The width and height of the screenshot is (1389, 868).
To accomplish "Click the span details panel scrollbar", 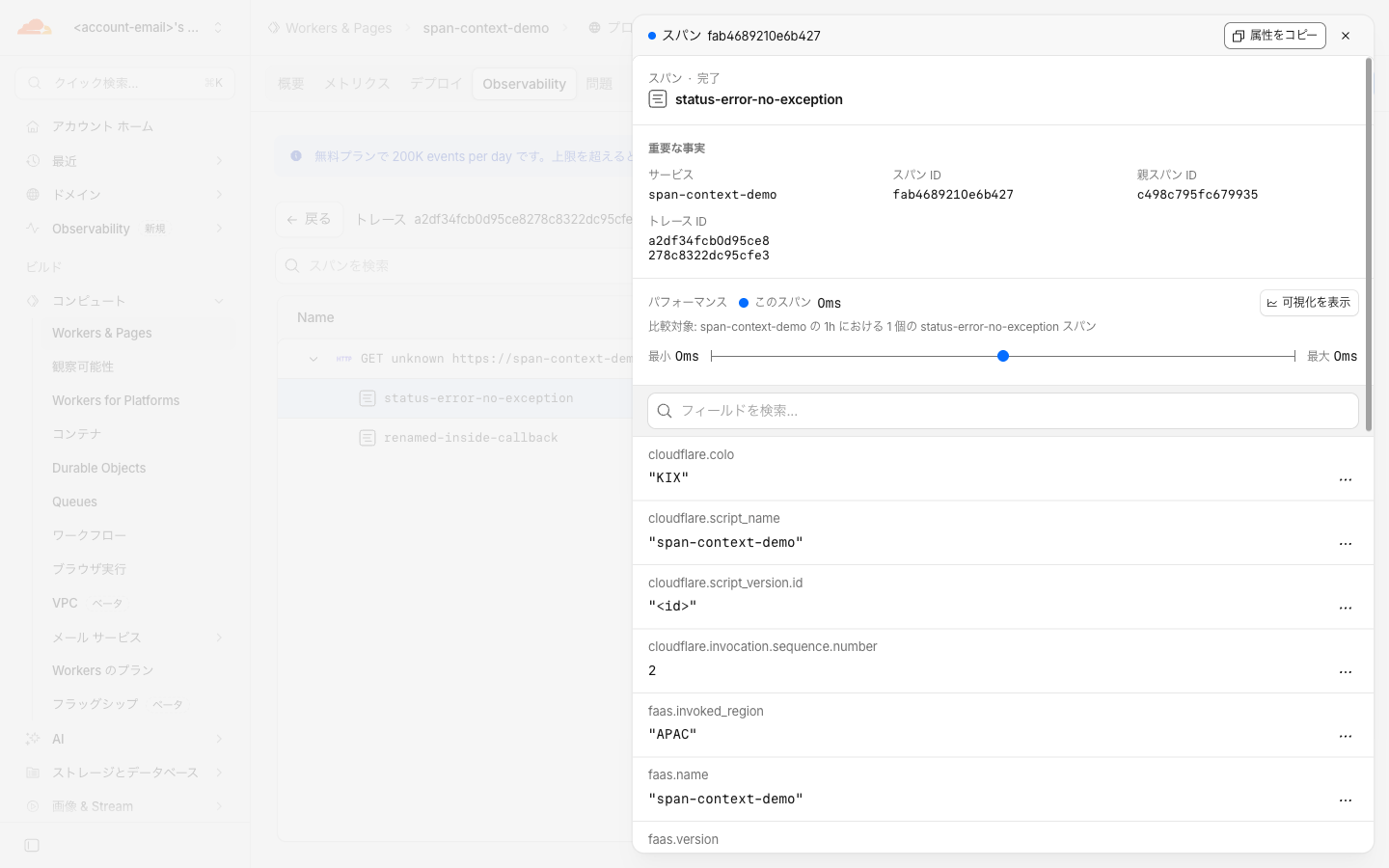I will click(1368, 244).
